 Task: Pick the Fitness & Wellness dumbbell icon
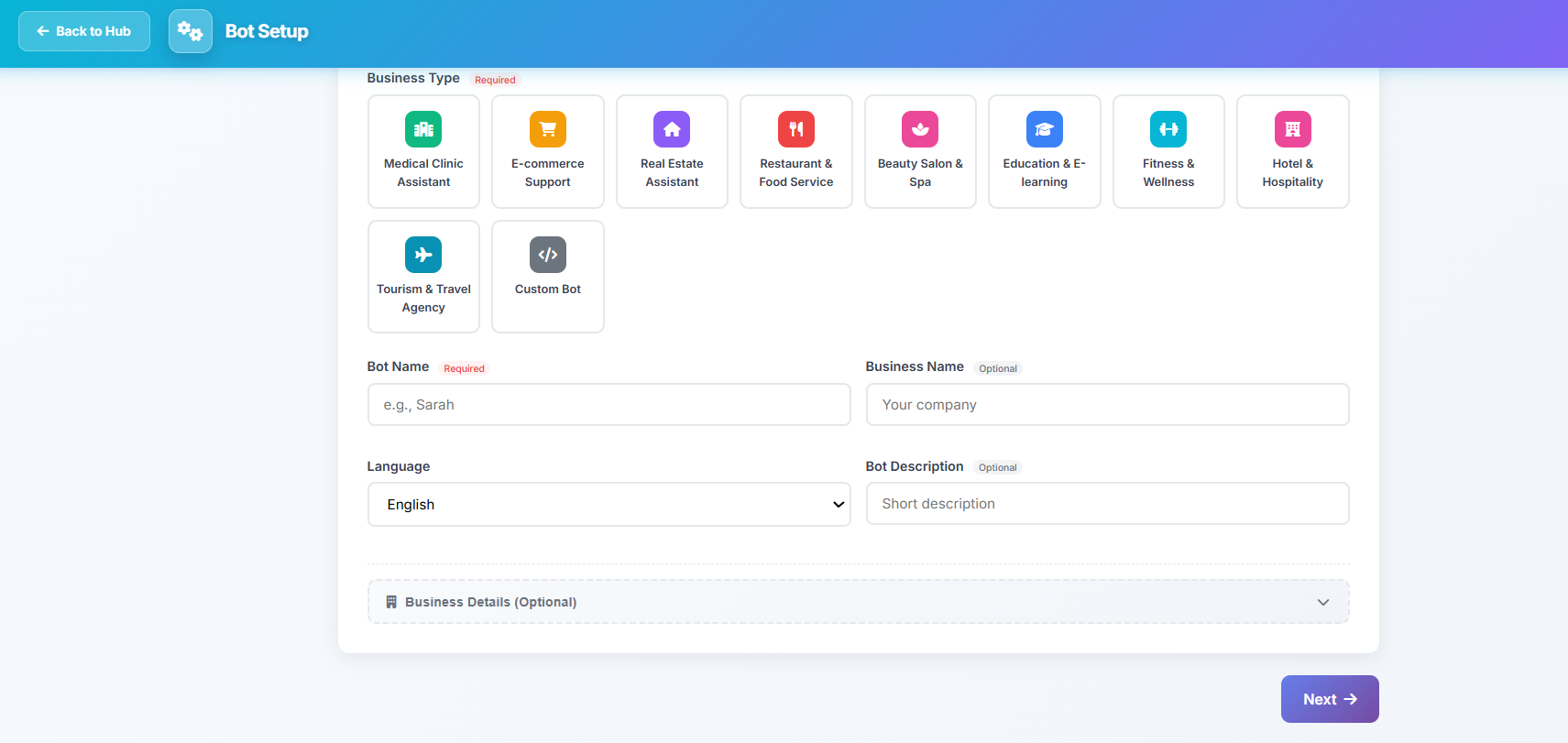point(1168,129)
